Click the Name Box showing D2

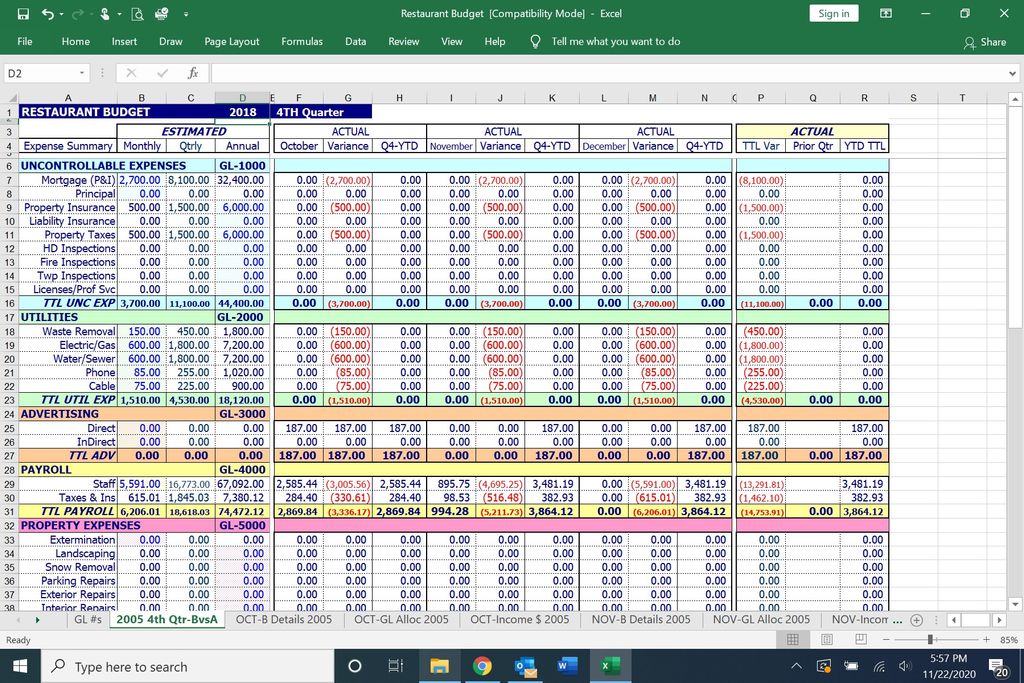click(40, 73)
